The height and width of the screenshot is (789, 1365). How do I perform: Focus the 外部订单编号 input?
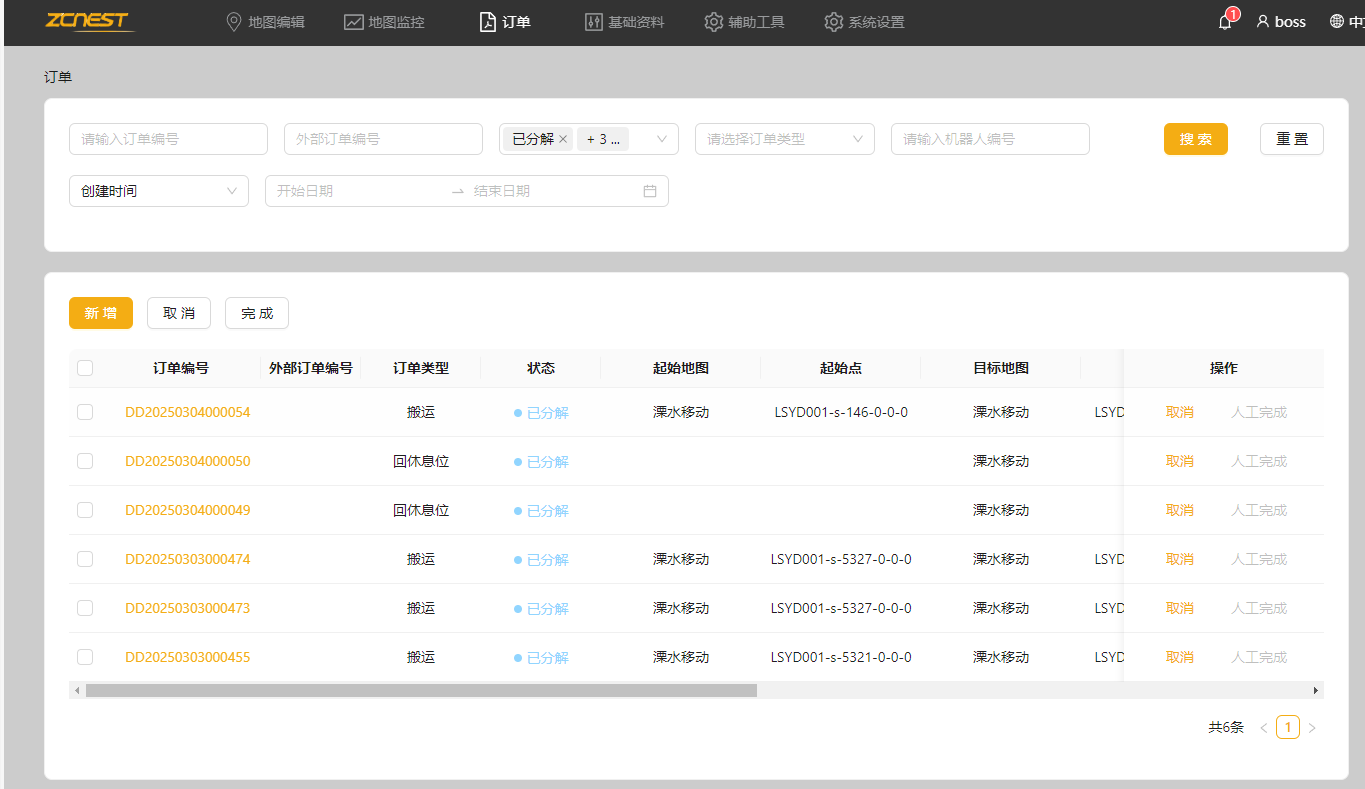pyautogui.click(x=384, y=139)
